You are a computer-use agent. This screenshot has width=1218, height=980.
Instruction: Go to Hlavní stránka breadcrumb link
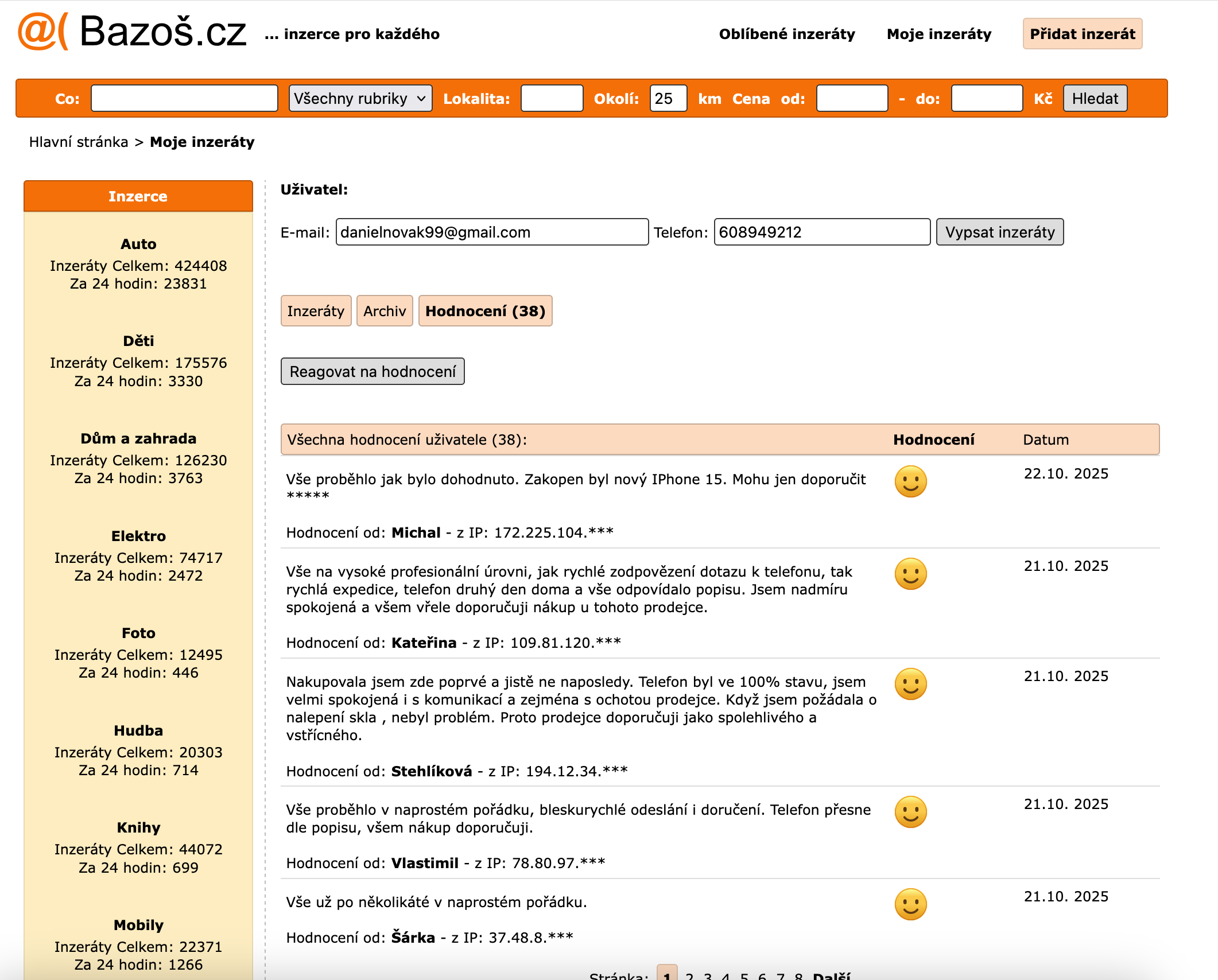tap(79, 142)
